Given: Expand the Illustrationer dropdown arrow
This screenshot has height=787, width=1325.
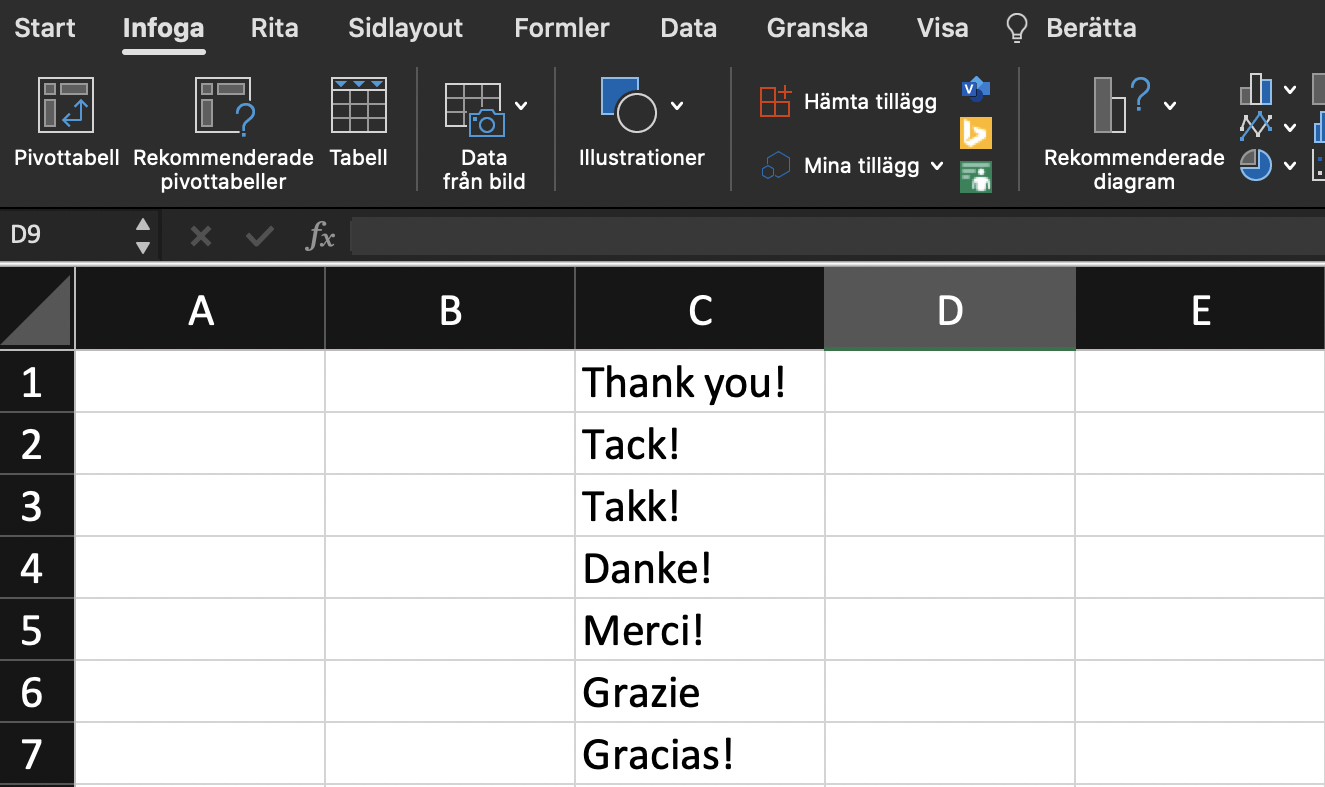Looking at the screenshot, I should 677,106.
